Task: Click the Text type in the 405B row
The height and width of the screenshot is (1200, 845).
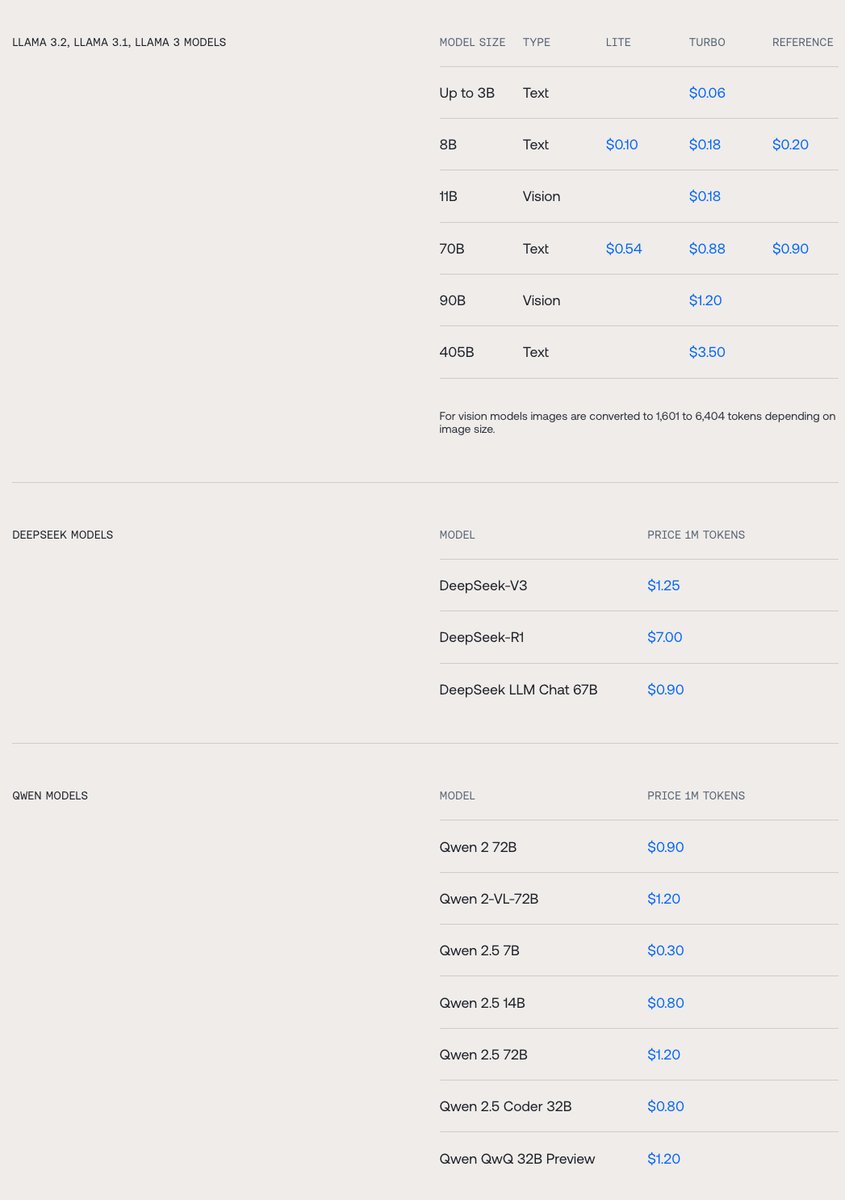Action: 535,352
